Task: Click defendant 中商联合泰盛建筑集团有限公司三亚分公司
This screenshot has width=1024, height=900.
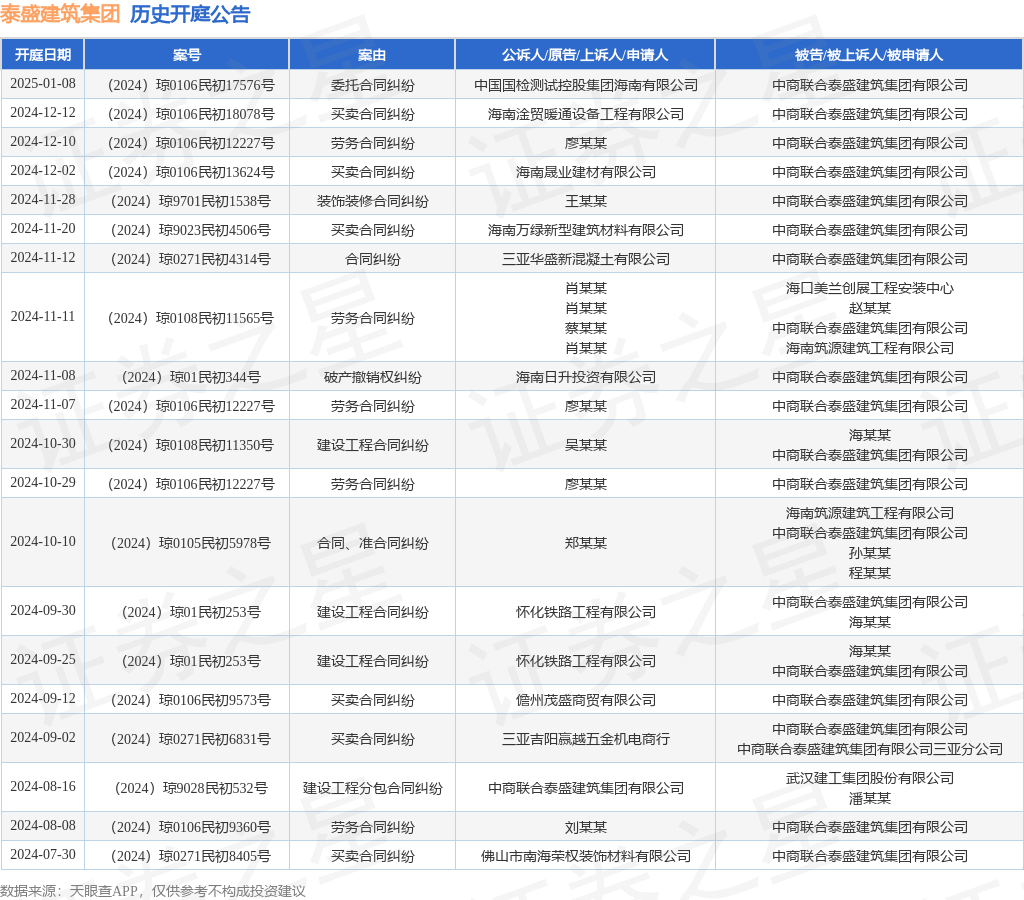Action: click(869, 749)
